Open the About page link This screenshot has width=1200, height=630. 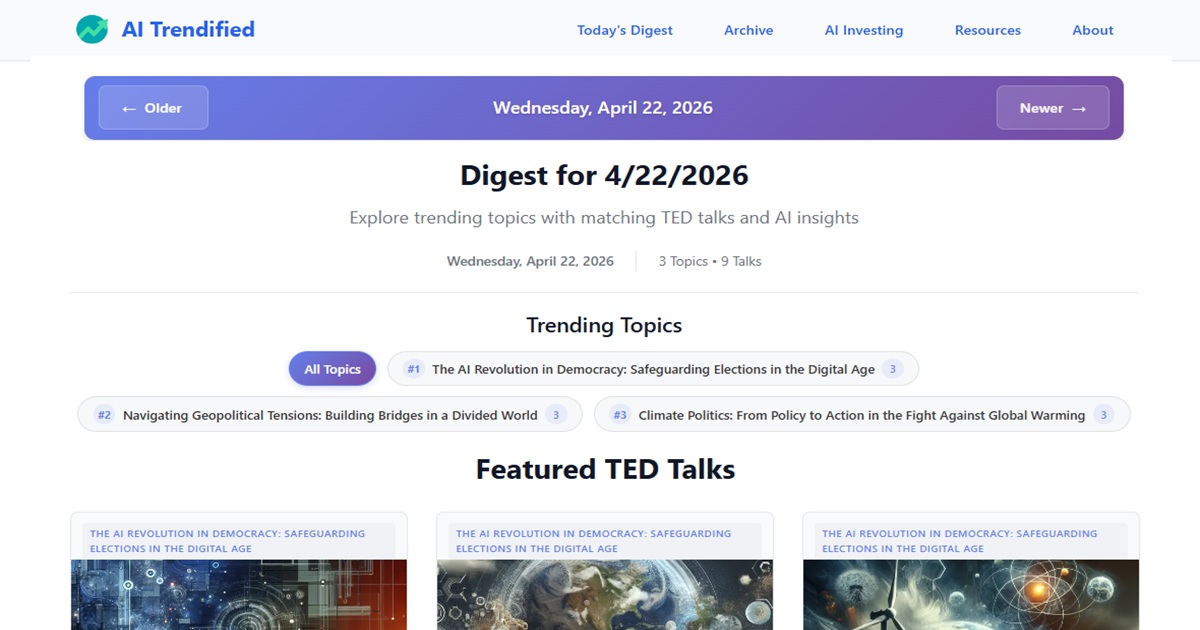click(1093, 30)
